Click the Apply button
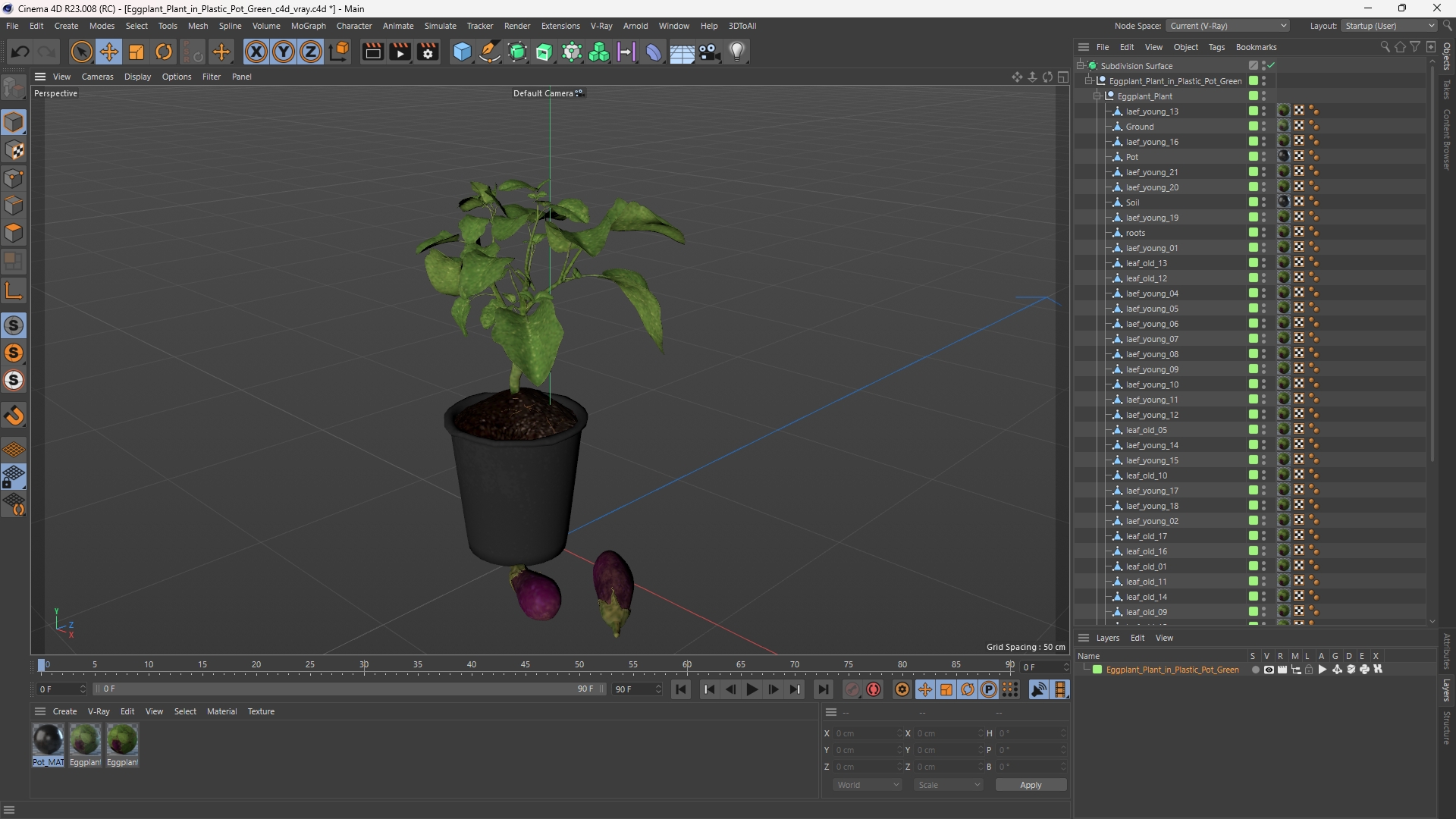The image size is (1456, 819). [x=1031, y=785]
